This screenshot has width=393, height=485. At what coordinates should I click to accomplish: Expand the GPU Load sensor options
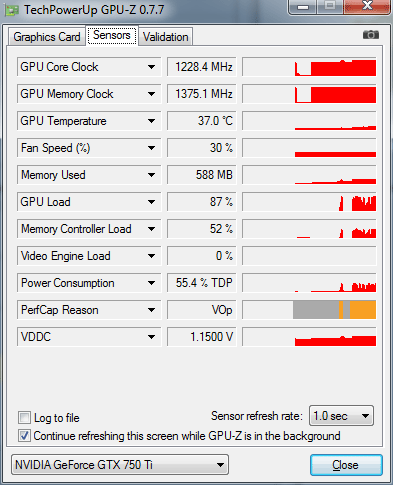[x=151, y=202]
